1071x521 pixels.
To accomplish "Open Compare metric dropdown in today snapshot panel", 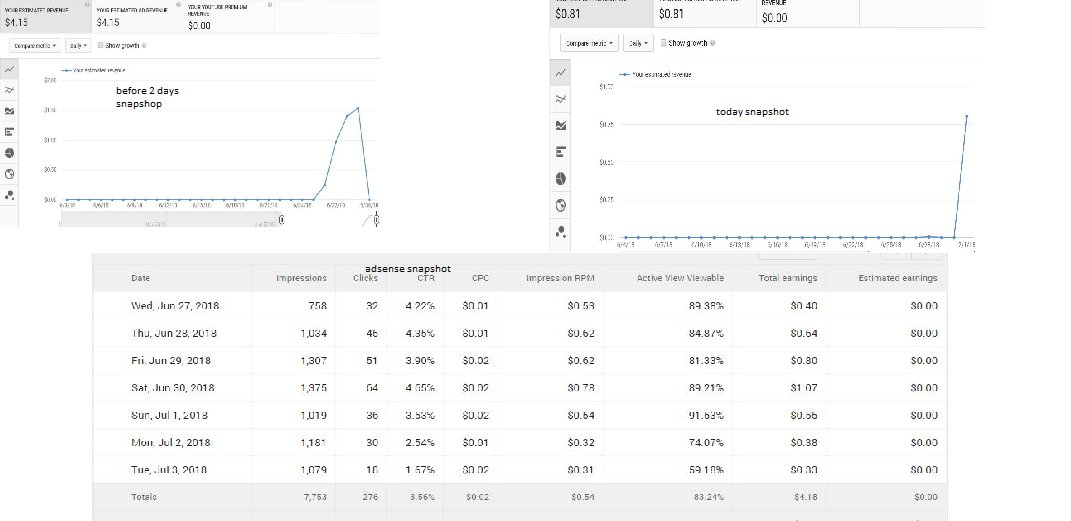I will 589,43.
